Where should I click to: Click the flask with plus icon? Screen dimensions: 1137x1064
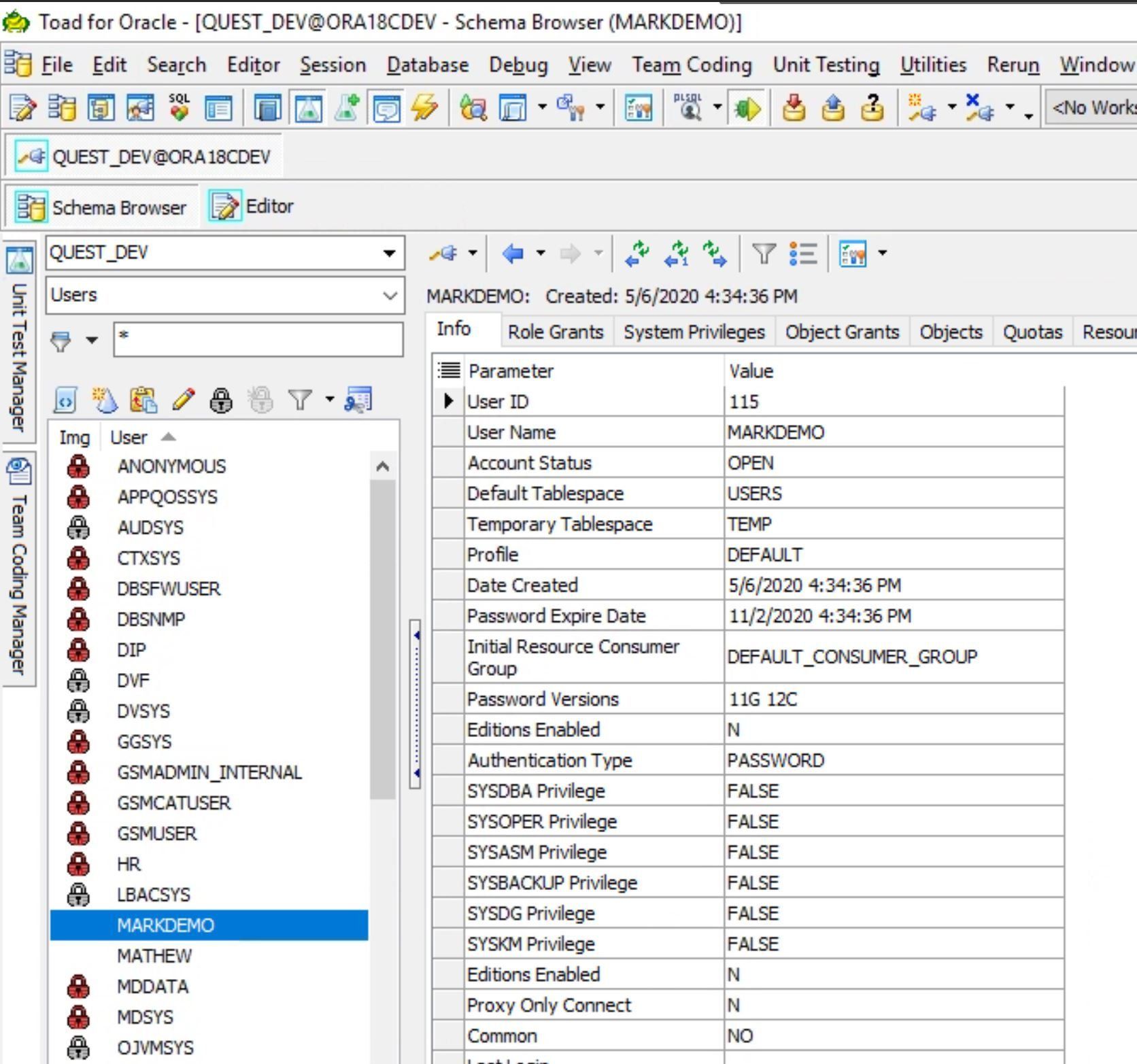point(347,108)
